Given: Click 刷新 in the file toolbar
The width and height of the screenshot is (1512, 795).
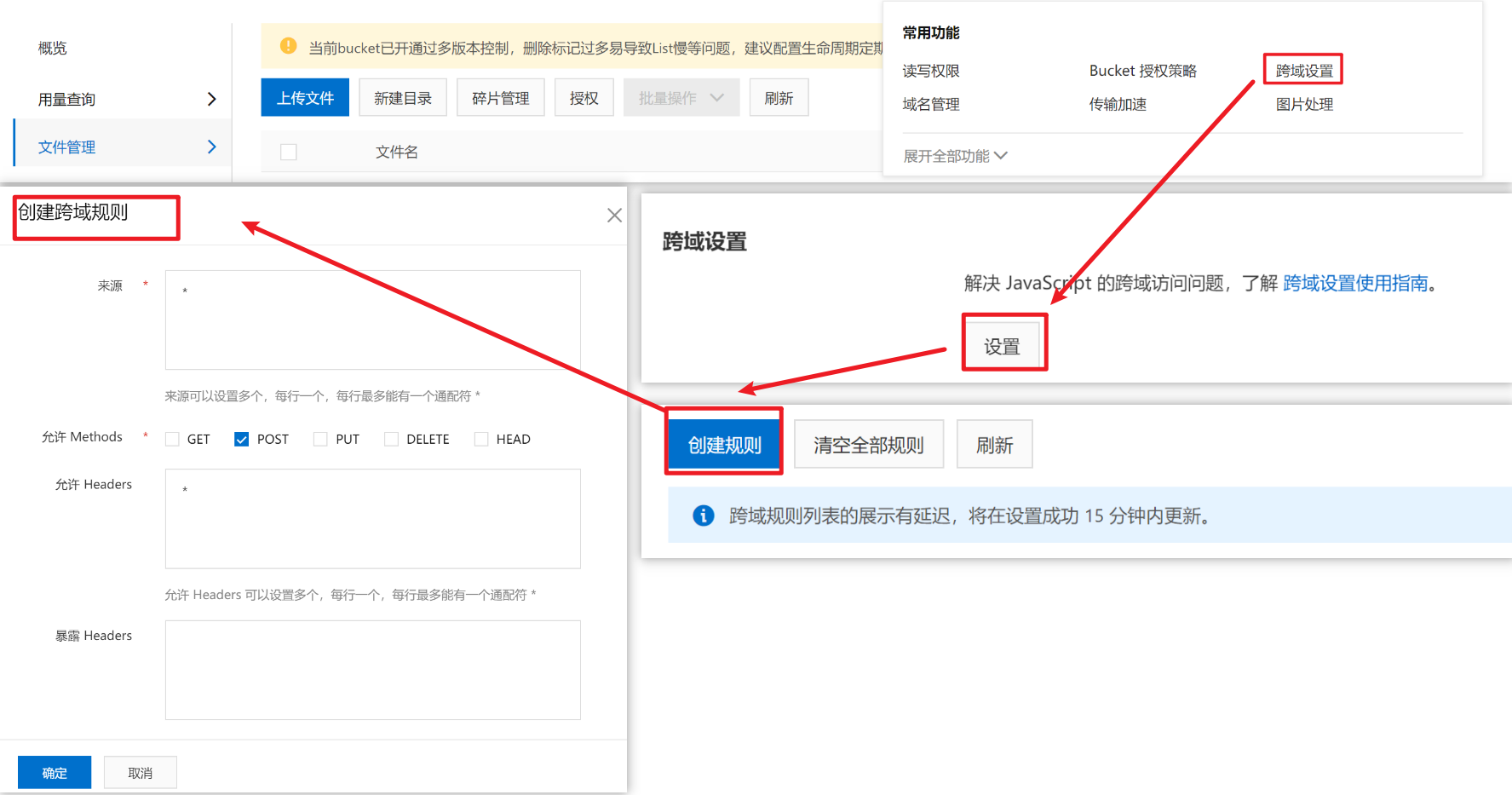Looking at the screenshot, I should tap(779, 98).
